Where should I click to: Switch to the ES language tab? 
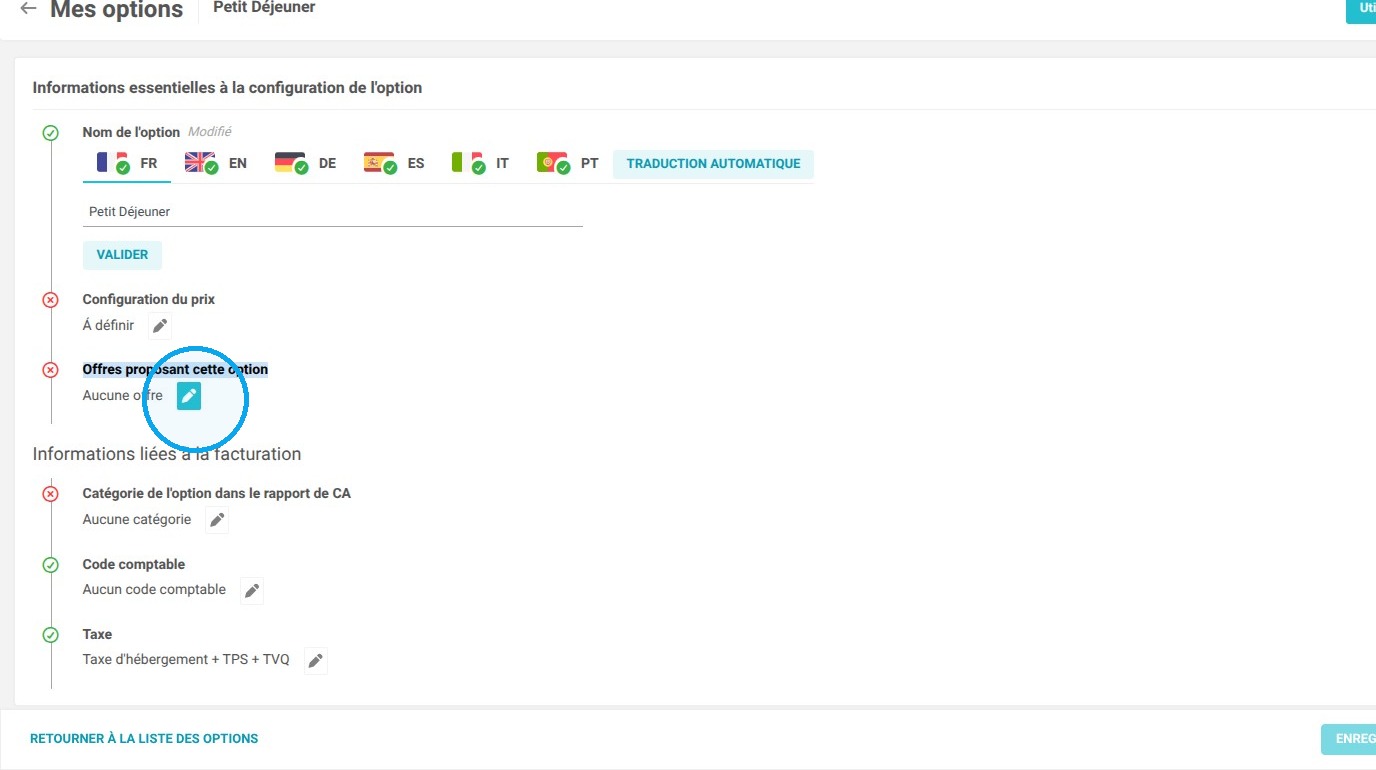[394, 163]
